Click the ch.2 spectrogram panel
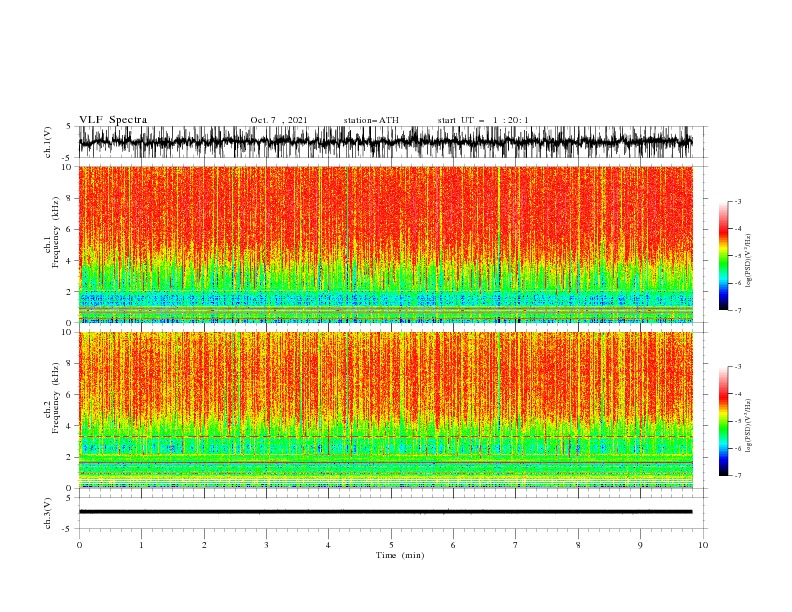792x612 pixels. 386,410
